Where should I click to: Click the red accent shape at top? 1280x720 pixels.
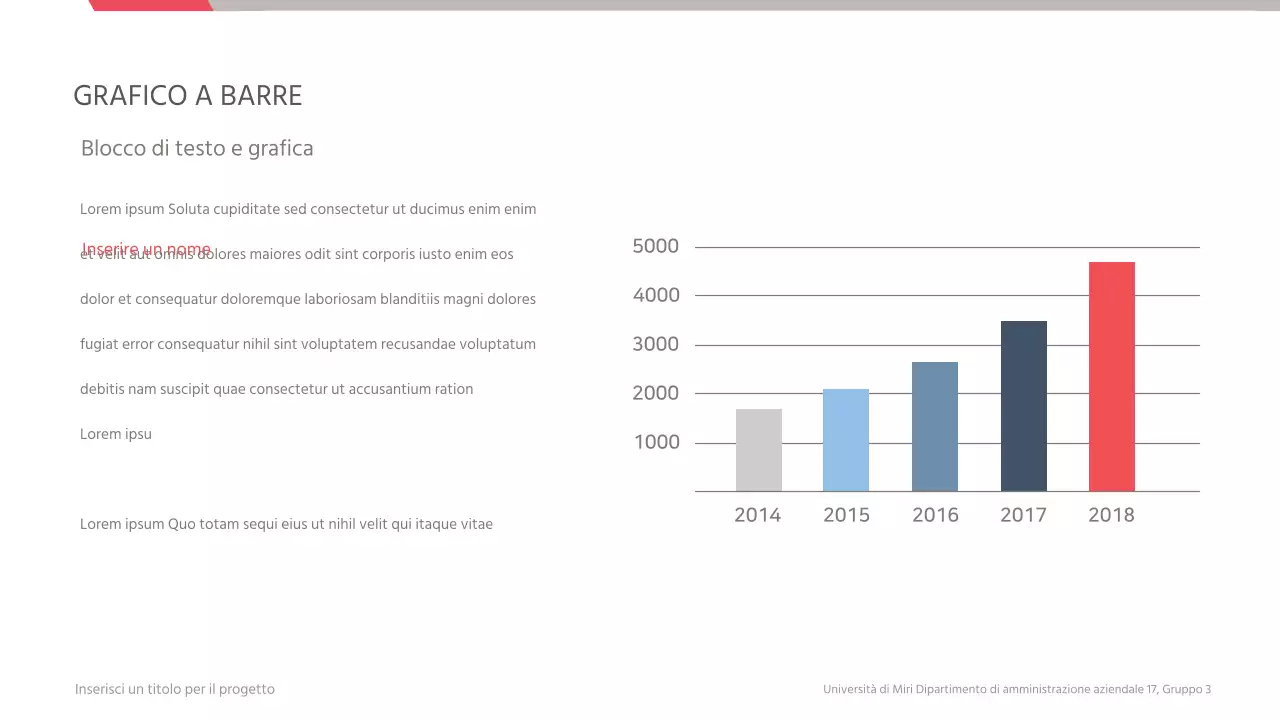tap(150, 5)
